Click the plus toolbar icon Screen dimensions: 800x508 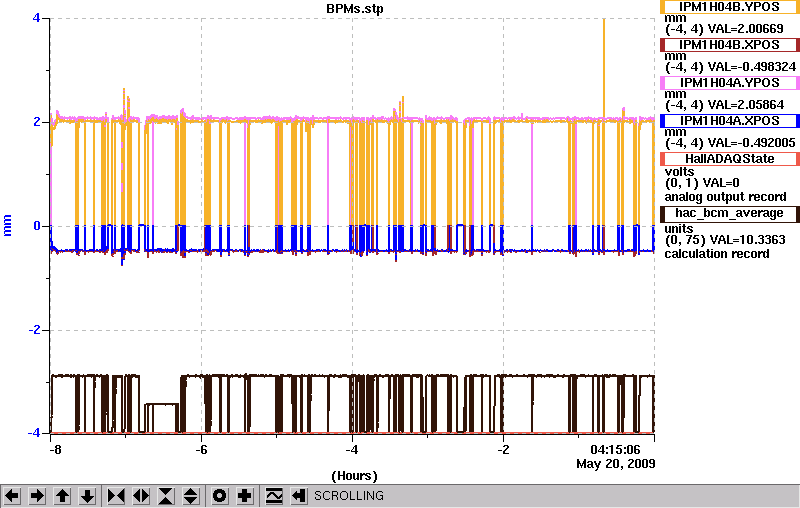pyautogui.click(x=245, y=496)
